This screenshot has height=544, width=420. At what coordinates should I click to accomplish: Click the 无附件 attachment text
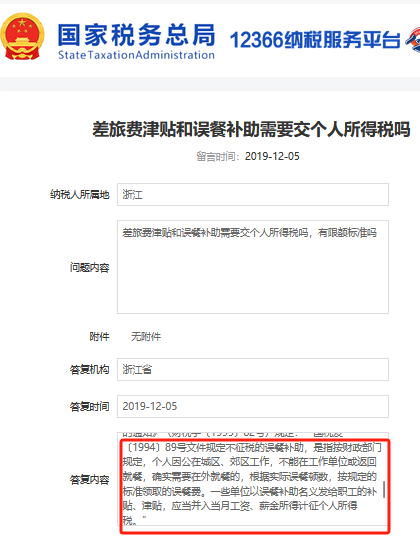pyautogui.click(x=146, y=336)
